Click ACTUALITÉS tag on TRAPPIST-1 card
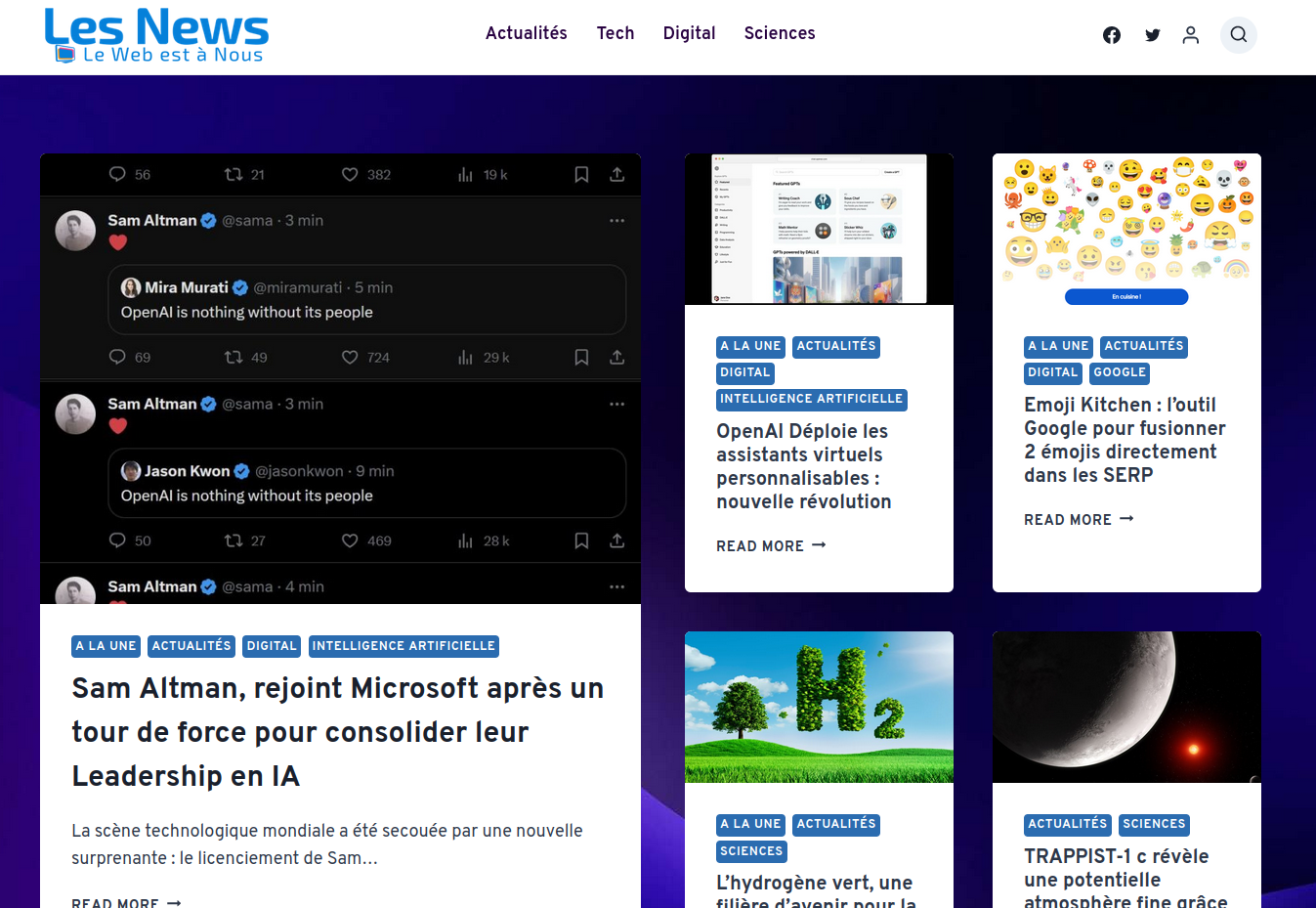Image resolution: width=1316 pixels, height=908 pixels. point(1068,824)
